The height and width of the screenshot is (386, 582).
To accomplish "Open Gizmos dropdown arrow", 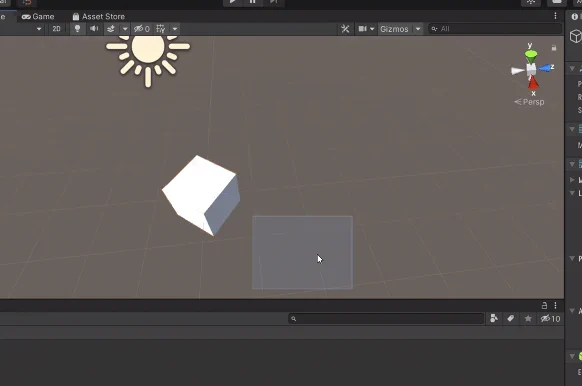I will (x=418, y=29).
